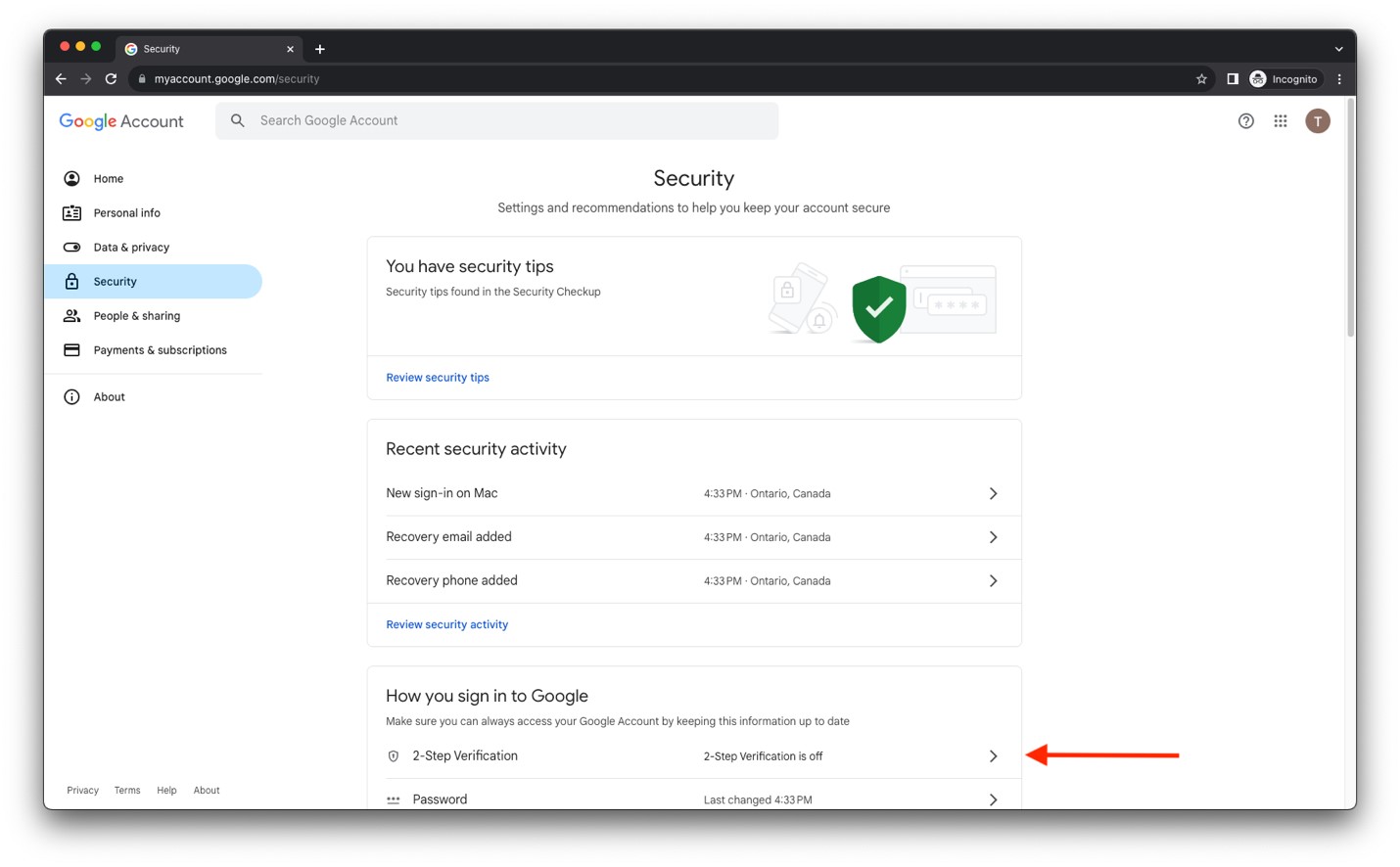This screenshot has height=867, width=1400.
Task: Click the Personal info ID card icon
Action: 71,213
